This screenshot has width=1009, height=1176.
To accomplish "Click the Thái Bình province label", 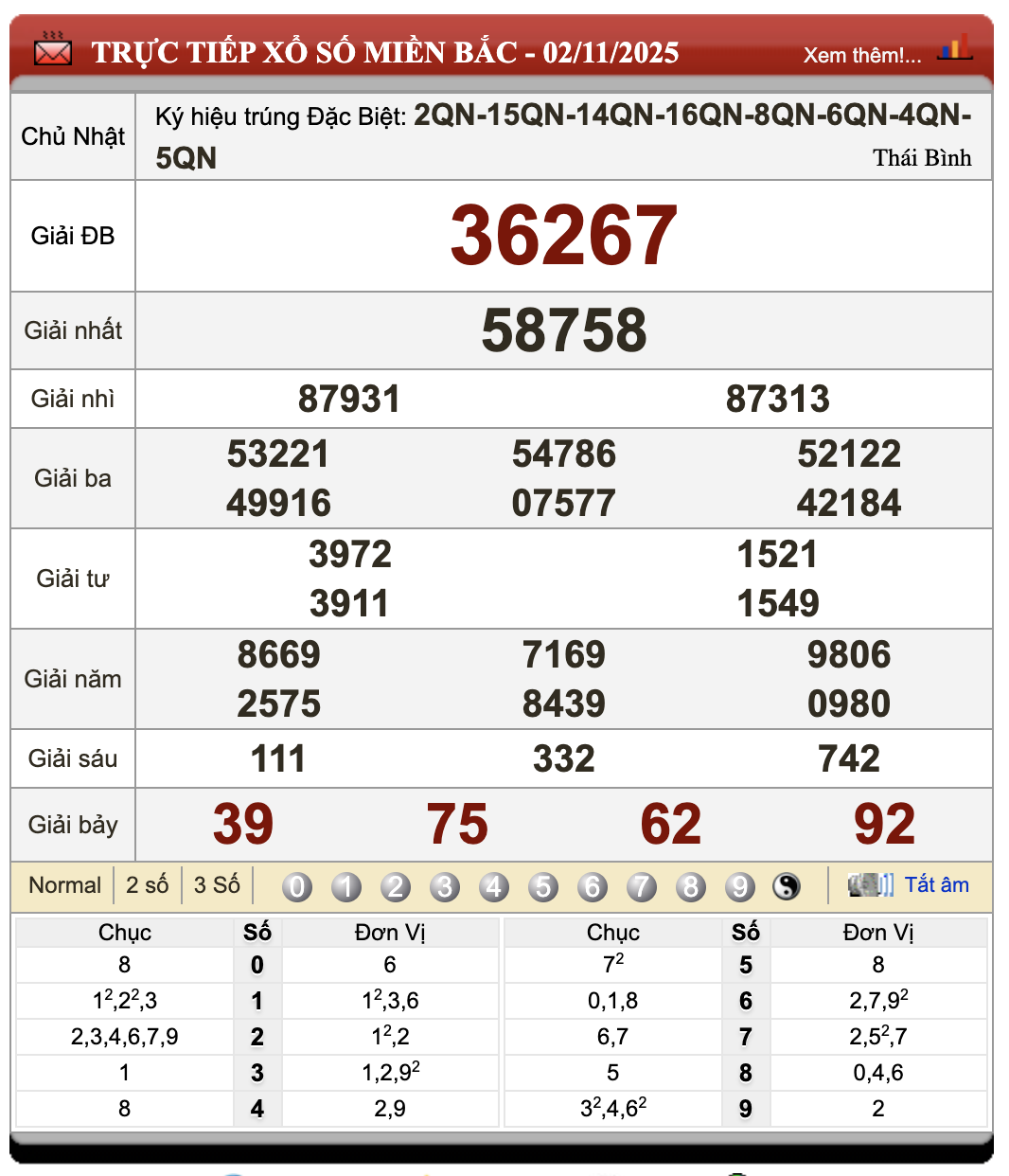I will 923,158.
